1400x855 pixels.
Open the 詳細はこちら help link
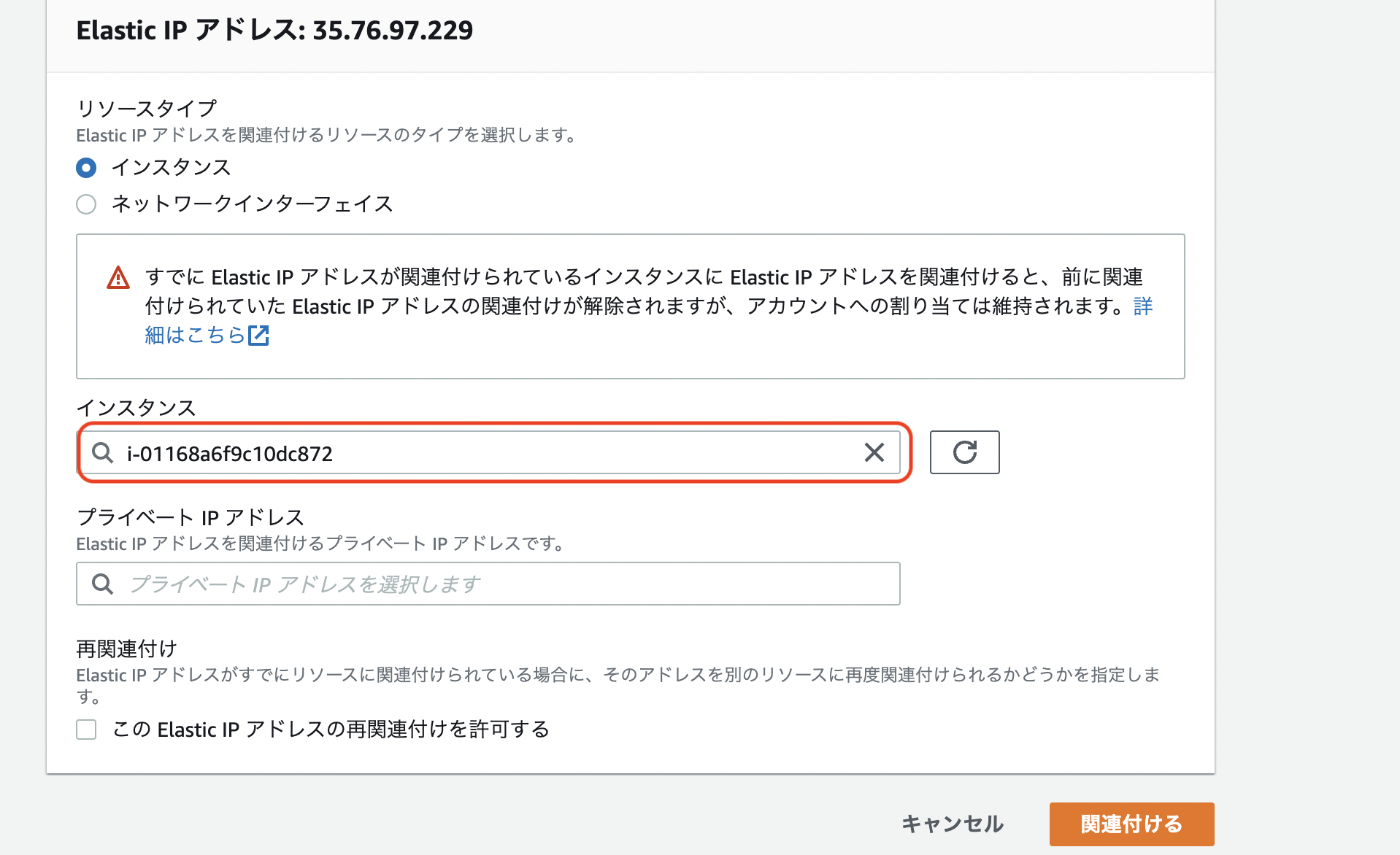click(196, 335)
